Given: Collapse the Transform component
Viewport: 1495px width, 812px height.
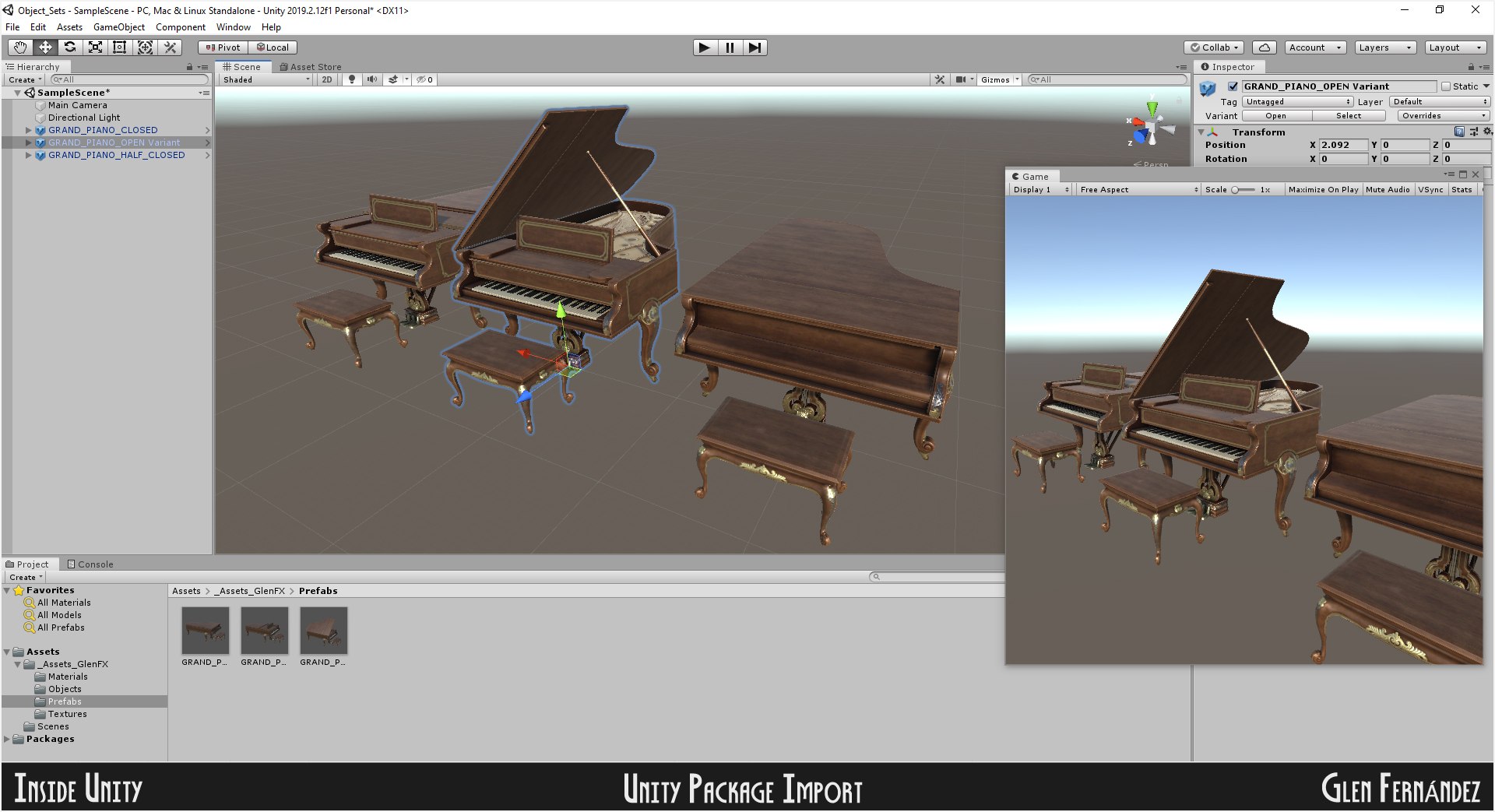Looking at the screenshot, I should pos(1201,132).
